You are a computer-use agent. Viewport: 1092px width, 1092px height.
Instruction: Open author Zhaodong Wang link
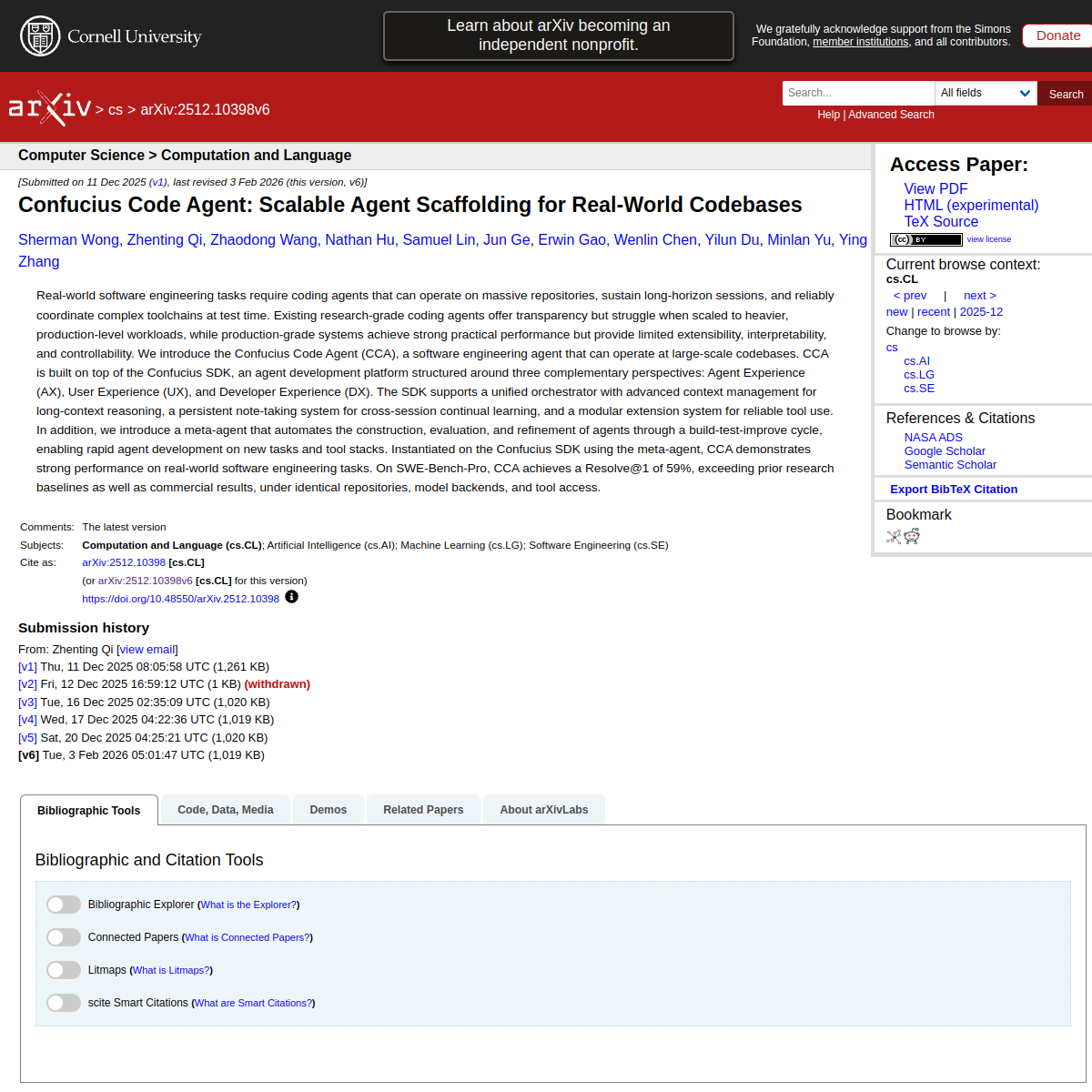[x=264, y=239]
